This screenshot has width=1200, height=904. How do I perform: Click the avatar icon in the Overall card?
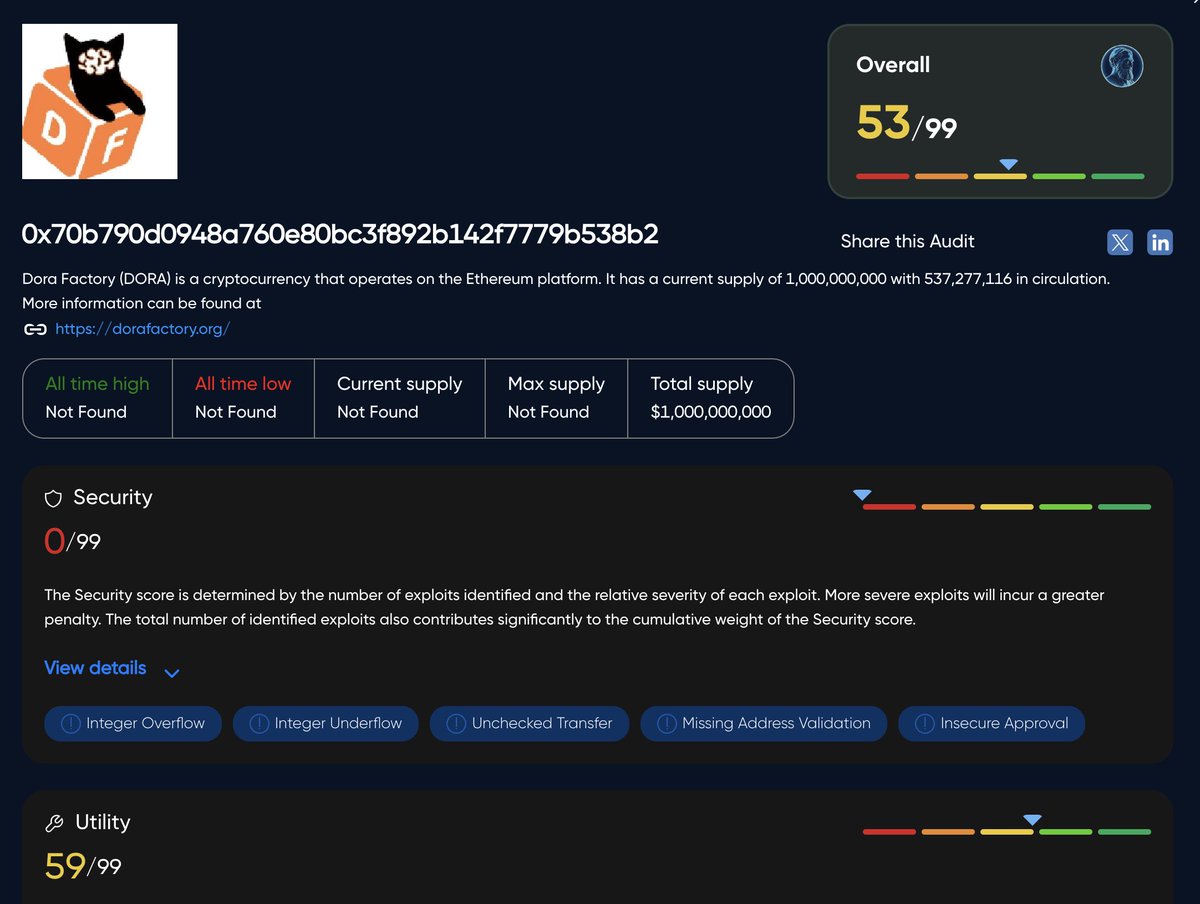click(1122, 66)
